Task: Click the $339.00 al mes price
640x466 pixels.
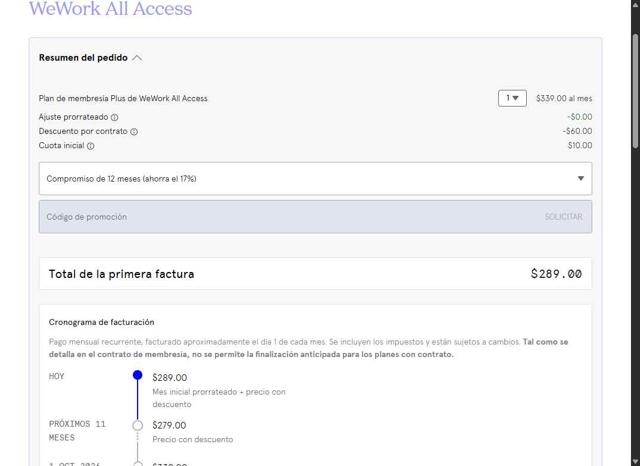Action: [x=564, y=98]
